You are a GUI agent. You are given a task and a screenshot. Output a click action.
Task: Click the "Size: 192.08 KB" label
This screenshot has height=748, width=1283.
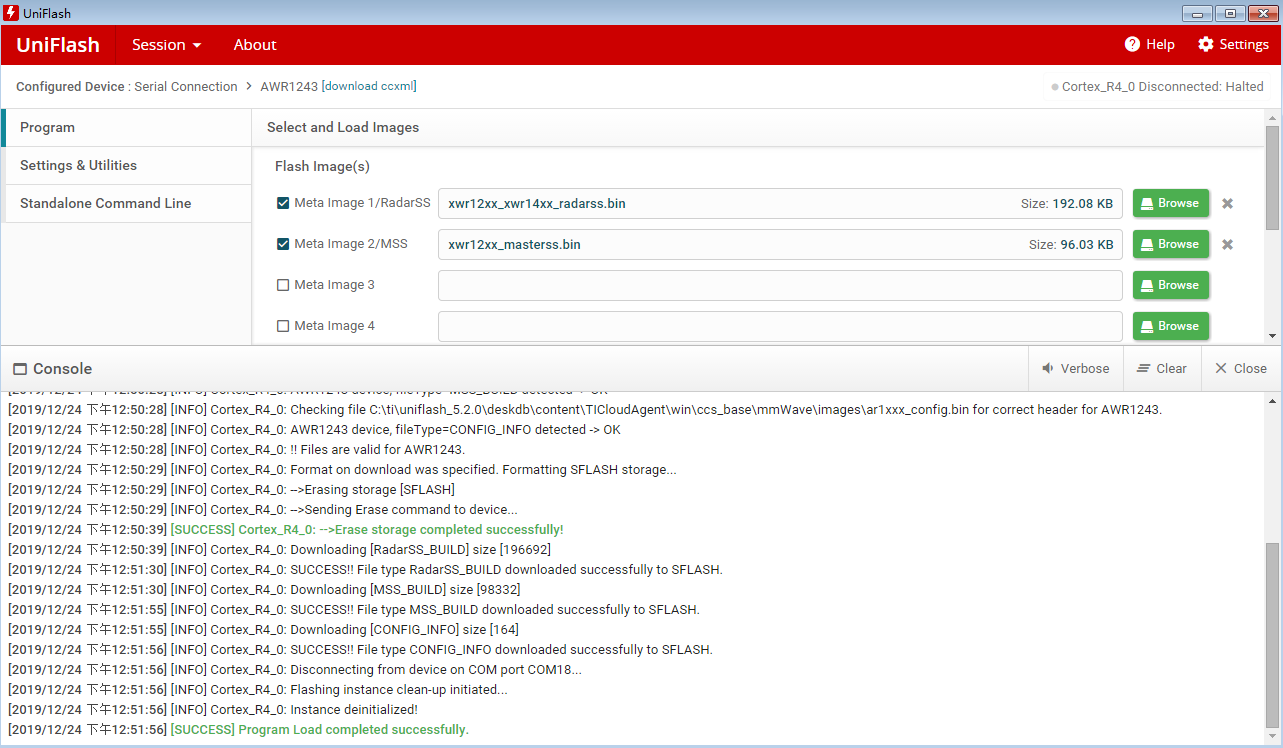pyautogui.click(x=1067, y=203)
